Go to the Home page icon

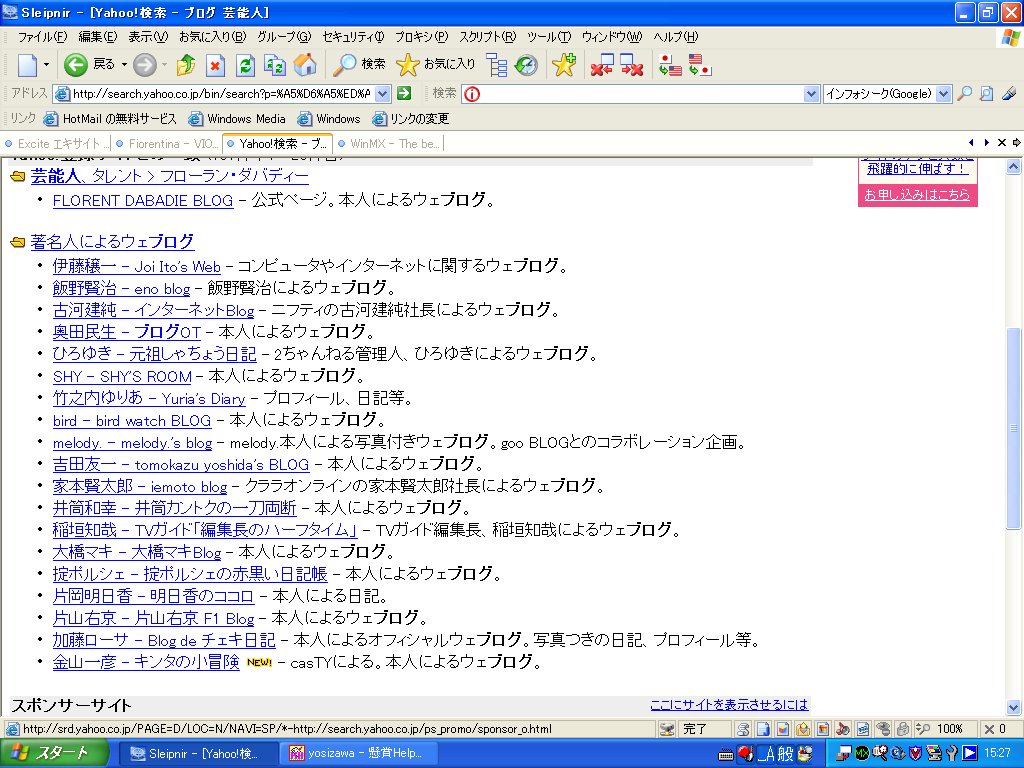[305, 65]
